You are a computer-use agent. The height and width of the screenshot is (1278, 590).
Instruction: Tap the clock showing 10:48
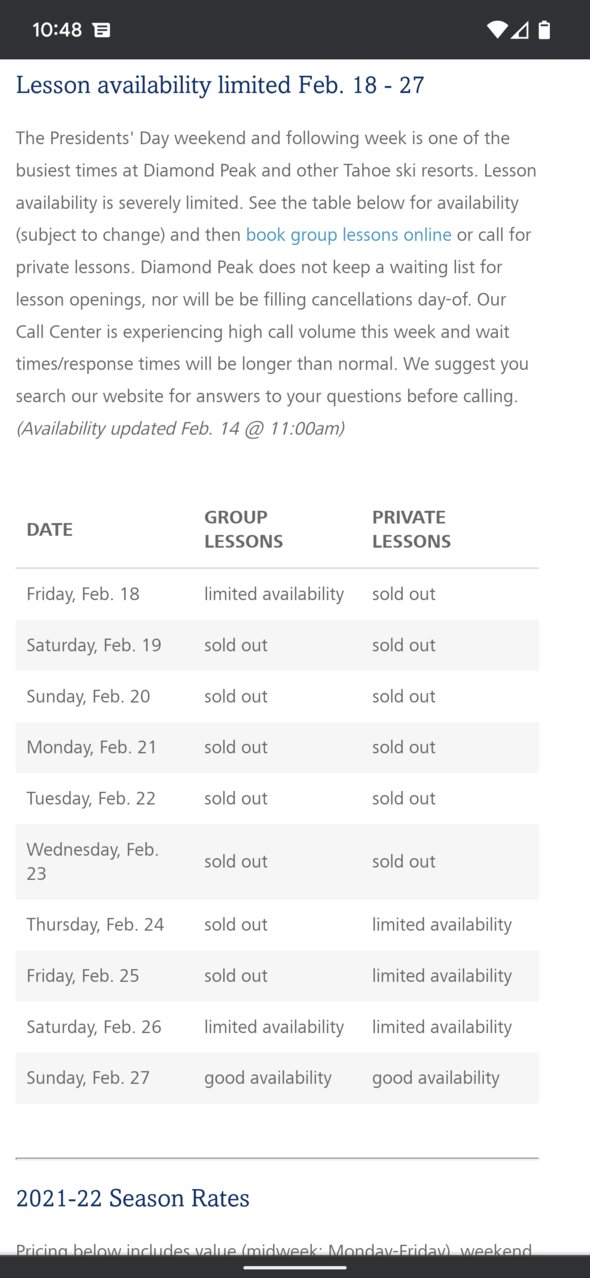pos(57,30)
